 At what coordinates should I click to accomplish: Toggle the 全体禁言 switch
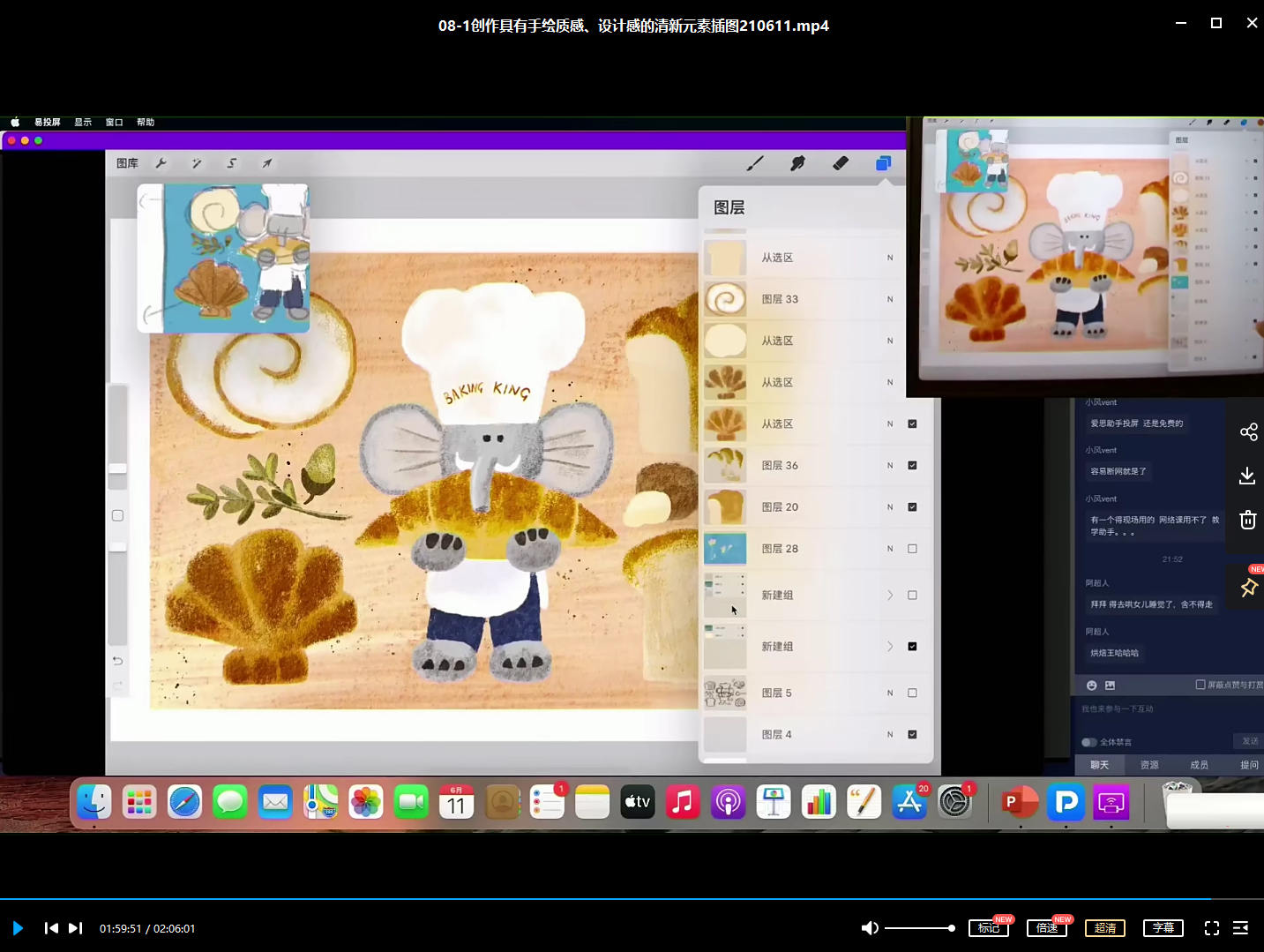[1089, 742]
